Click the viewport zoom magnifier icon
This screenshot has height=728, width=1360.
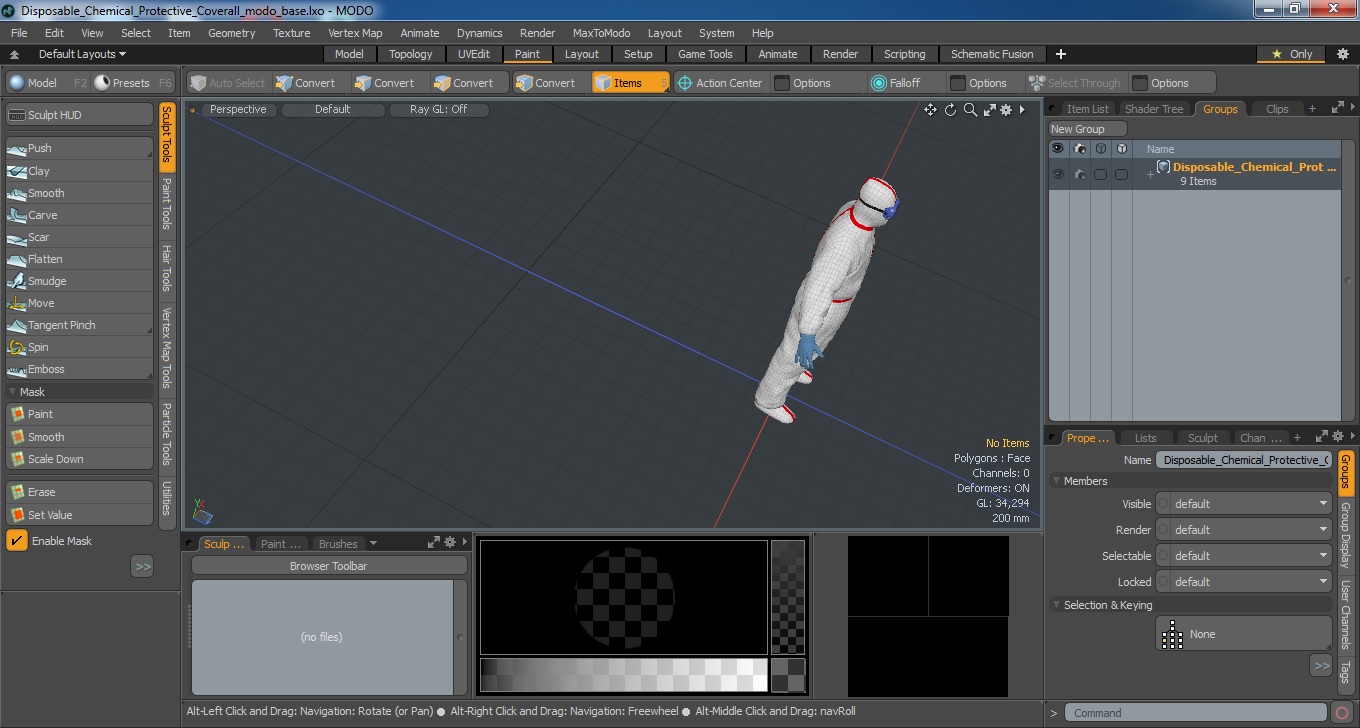tap(970, 110)
